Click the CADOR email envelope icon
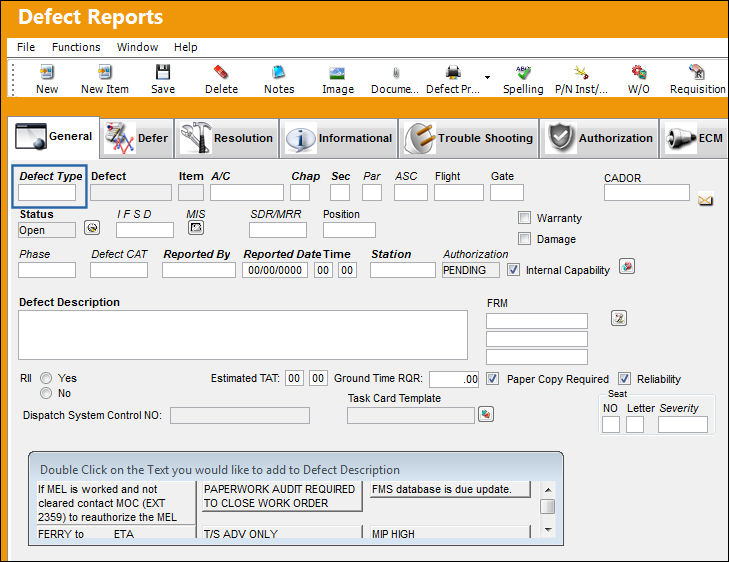This screenshot has height=562, width=729. [x=705, y=200]
